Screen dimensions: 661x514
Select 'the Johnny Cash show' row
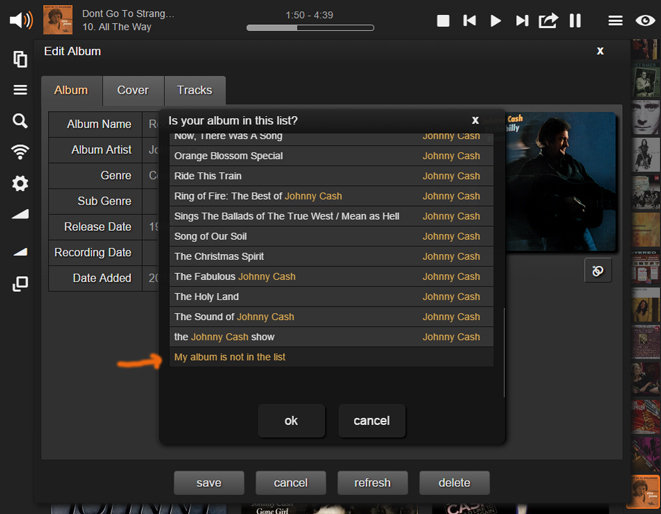331,337
